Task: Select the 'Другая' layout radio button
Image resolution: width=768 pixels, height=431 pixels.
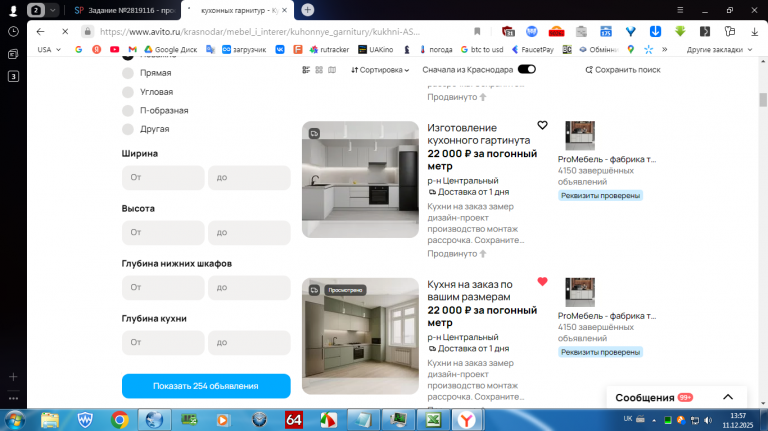Action: pyautogui.click(x=128, y=129)
